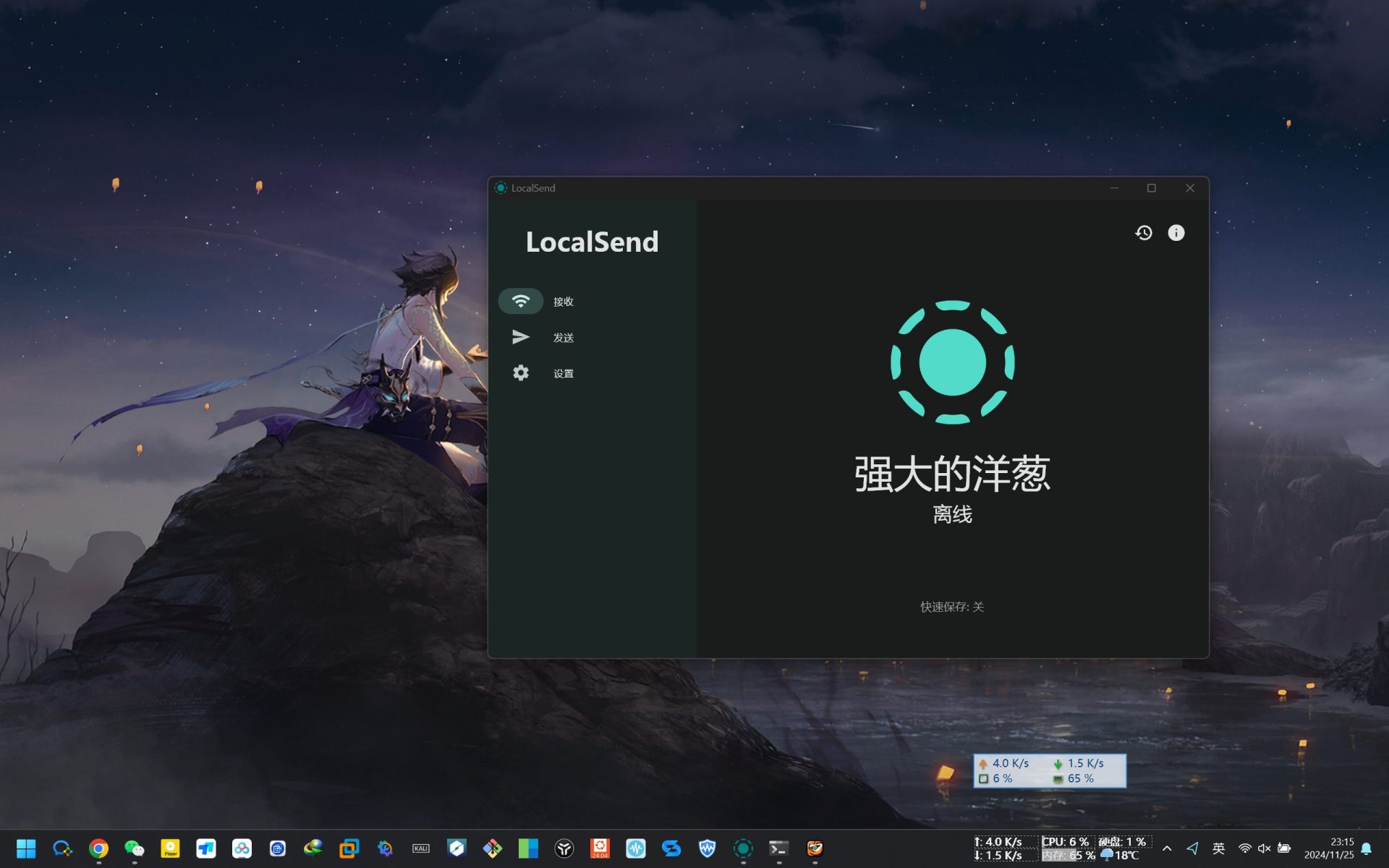
Task: Click the LocalSend sidebar heading
Action: (x=592, y=242)
